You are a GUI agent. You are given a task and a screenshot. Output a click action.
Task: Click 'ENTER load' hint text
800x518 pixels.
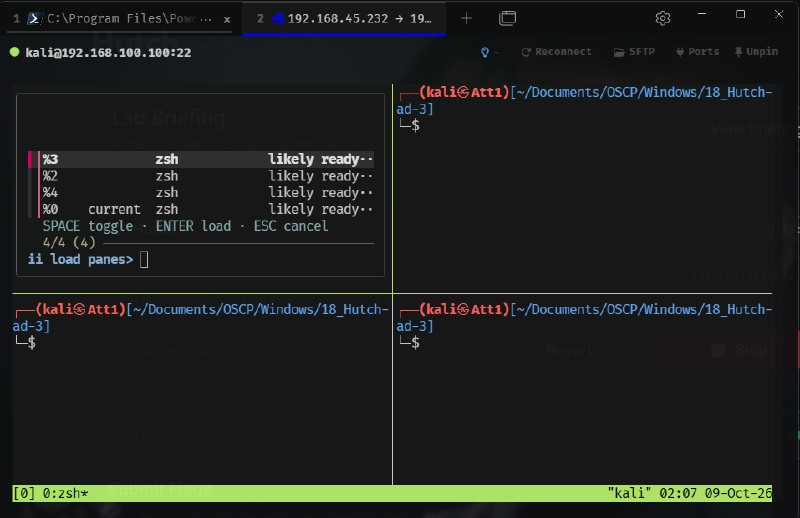click(x=193, y=226)
